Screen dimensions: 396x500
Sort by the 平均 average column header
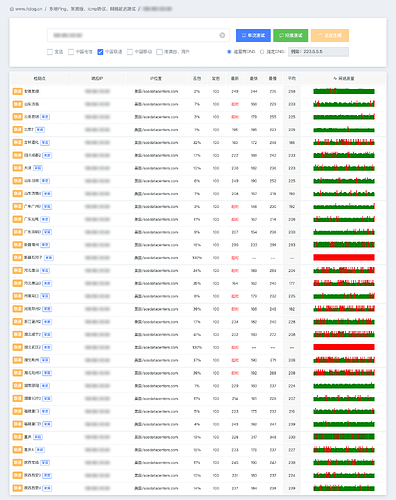click(x=292, y=79)
